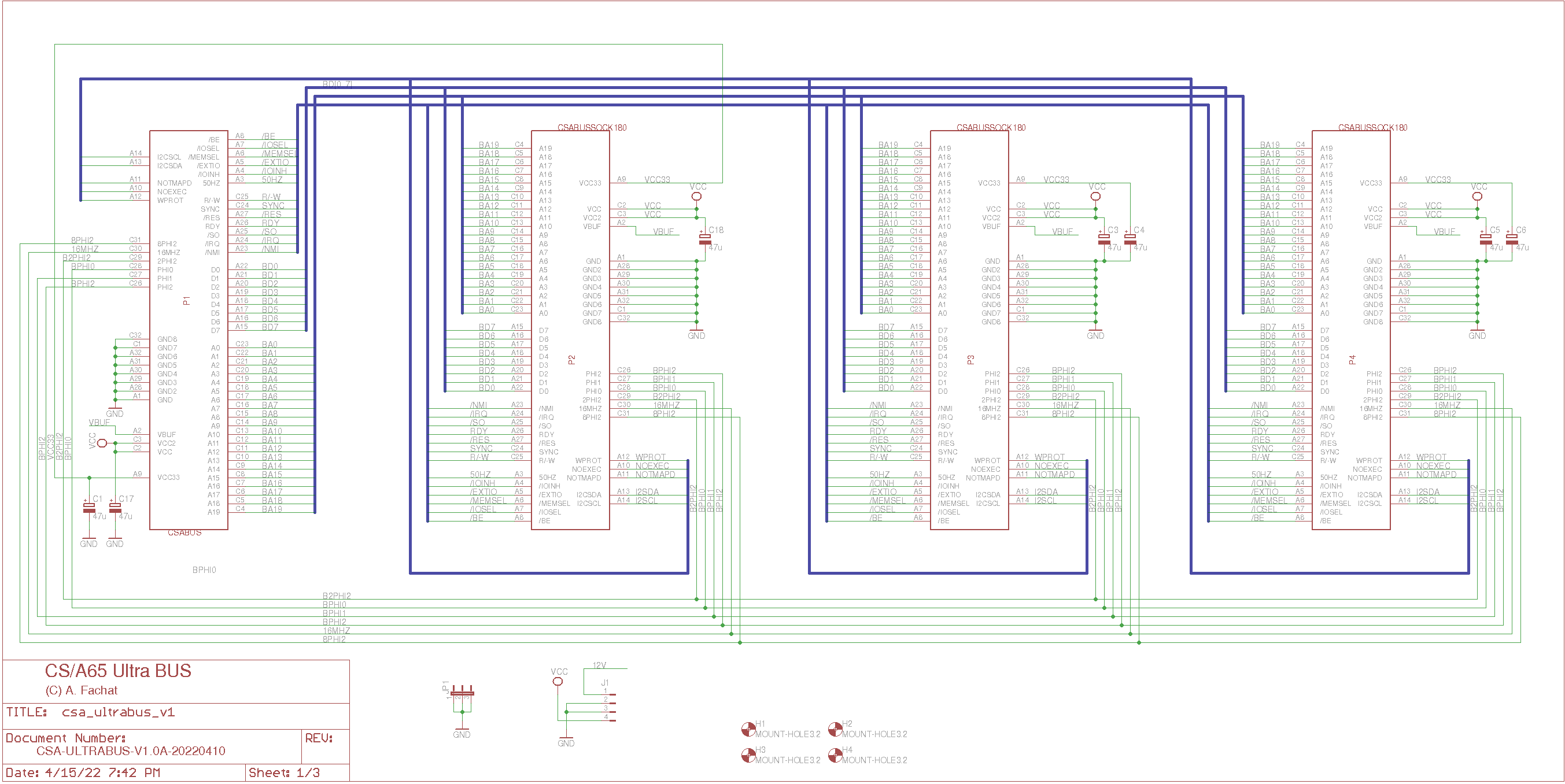
Task: Click the VCC supply circle above J1
Action: (x=558, y=681)
